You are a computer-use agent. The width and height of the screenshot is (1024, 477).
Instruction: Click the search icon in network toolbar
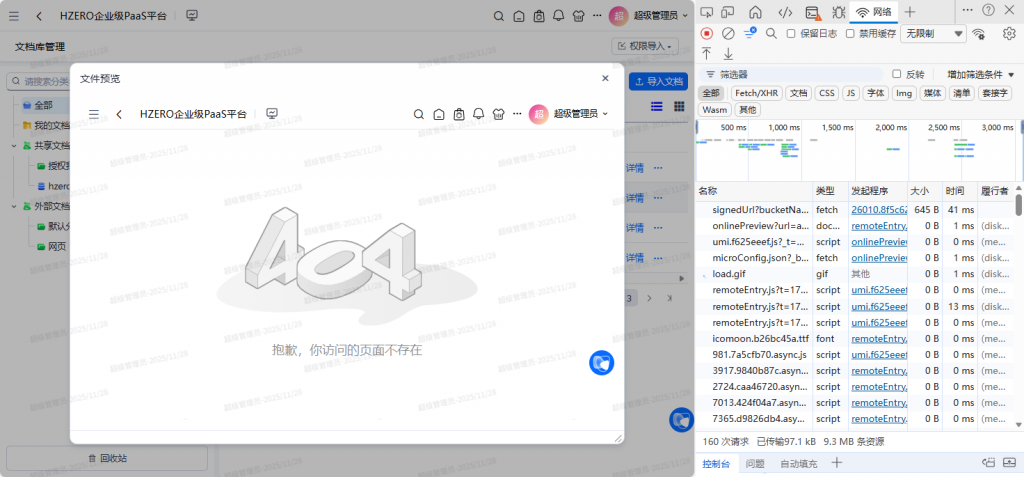click(x=772, y=33)
